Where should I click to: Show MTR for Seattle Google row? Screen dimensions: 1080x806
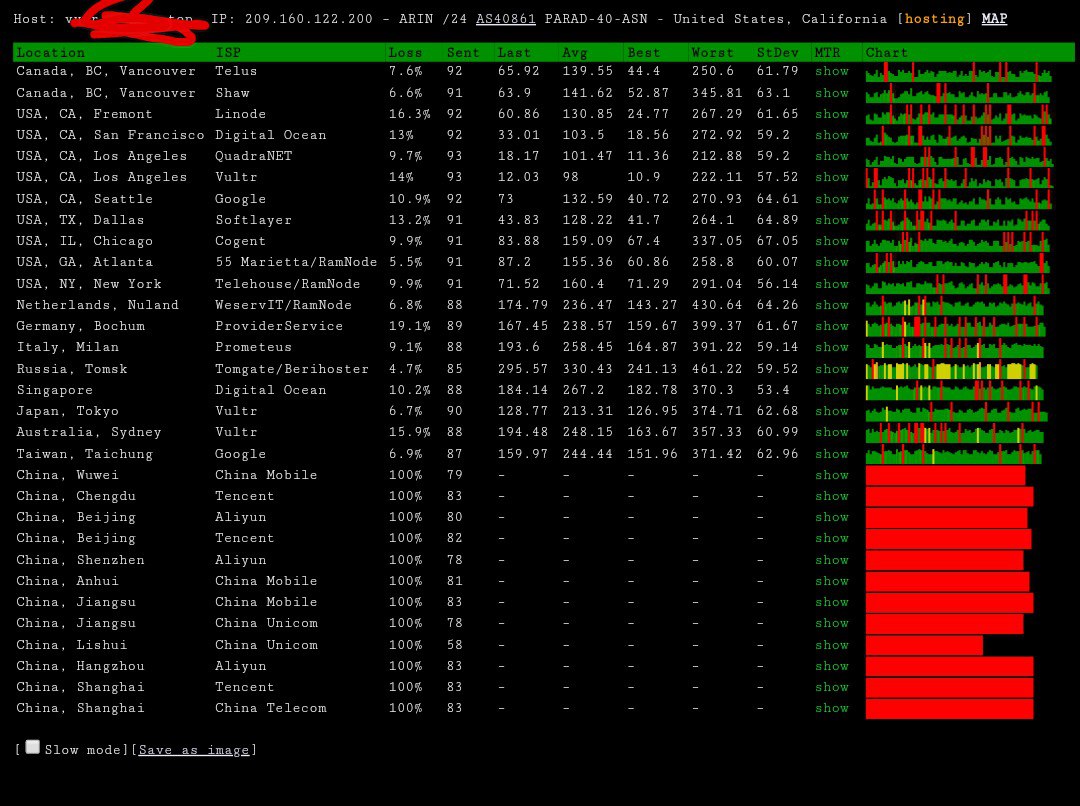point(831,199)
